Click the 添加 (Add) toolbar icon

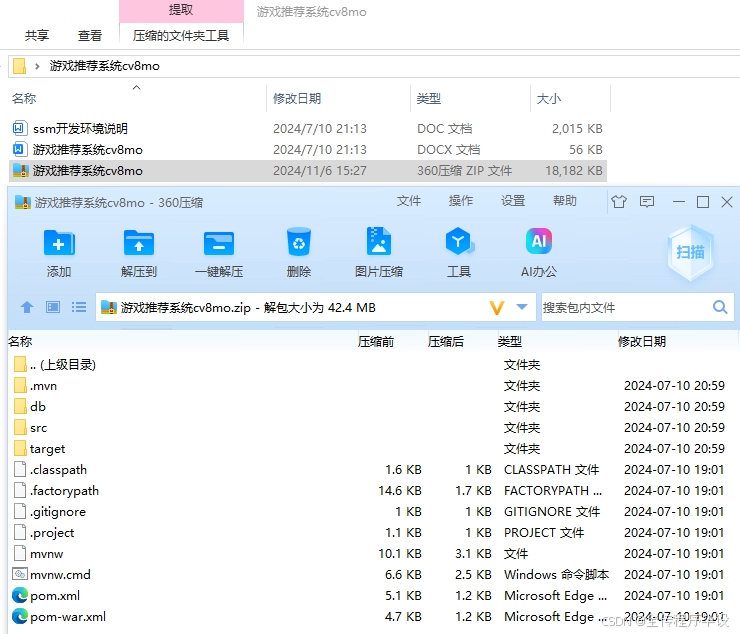coord(59,243)
